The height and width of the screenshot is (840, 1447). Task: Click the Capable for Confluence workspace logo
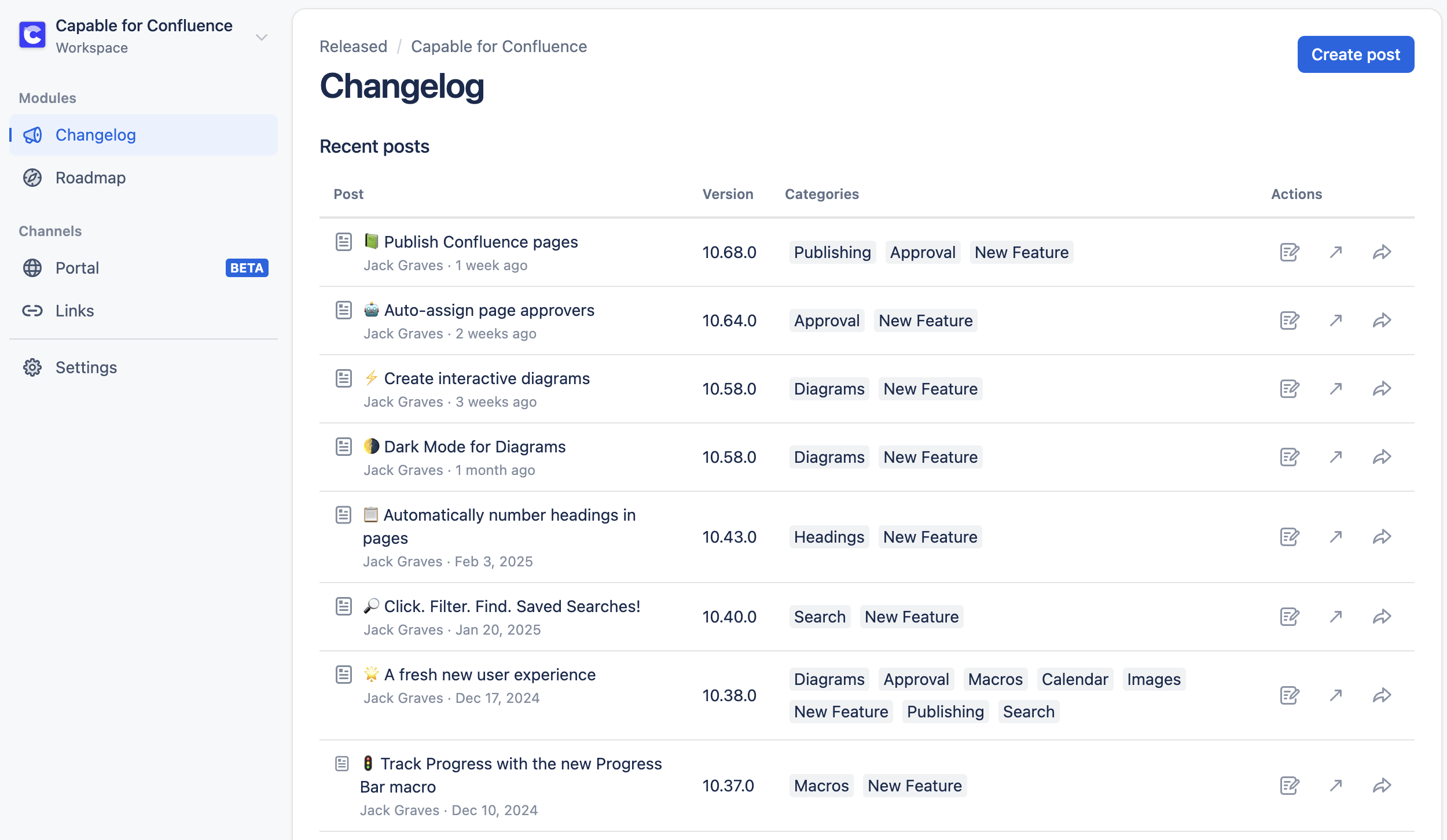[x=32, y=35]
